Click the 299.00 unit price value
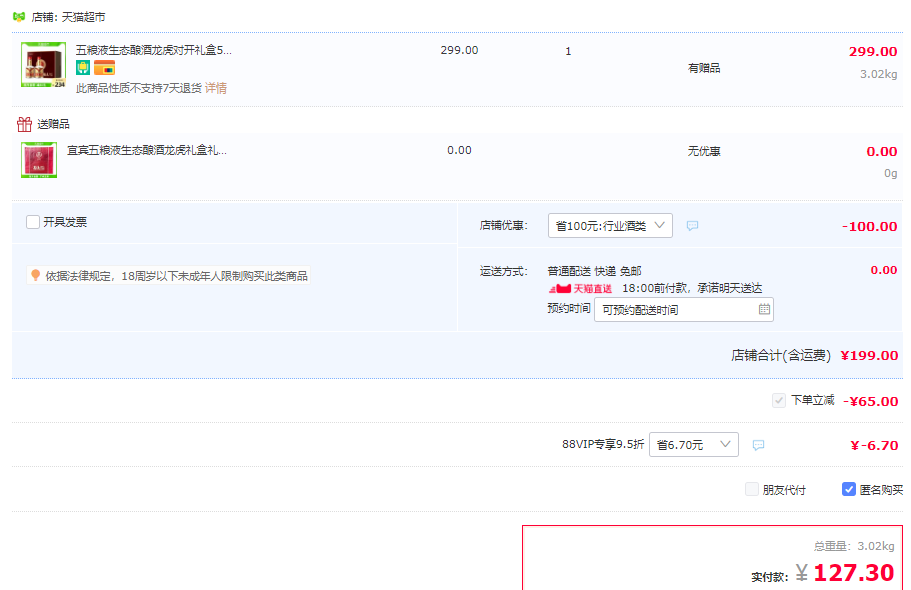911x590 pixels. click(x=459, y=50)
